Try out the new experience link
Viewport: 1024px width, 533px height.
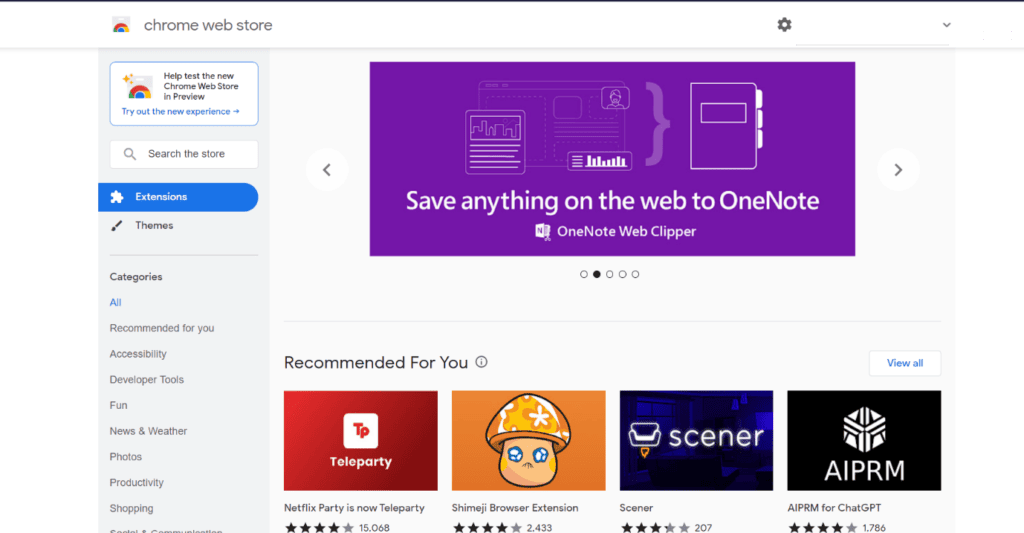coord(180,112)
